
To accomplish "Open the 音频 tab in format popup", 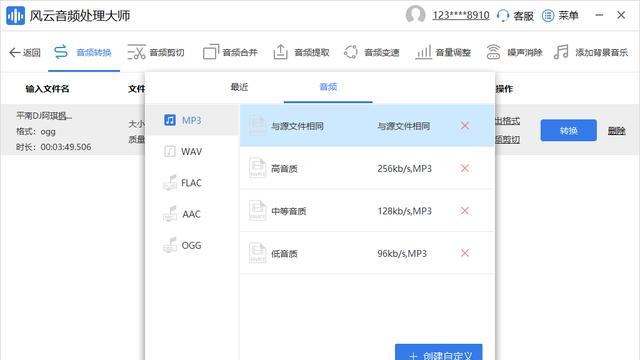I will point(328,87).
